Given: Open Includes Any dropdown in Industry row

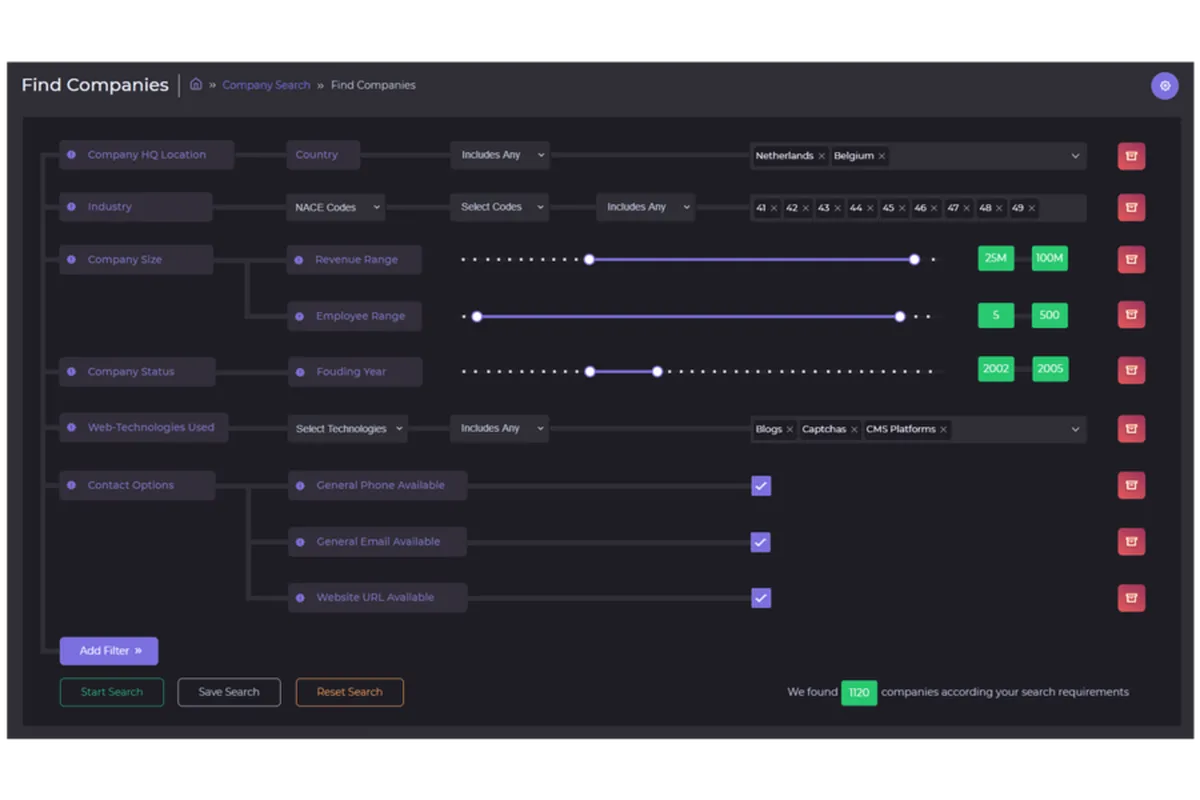Looking at the screenshot, I should [x=645, y=207].
